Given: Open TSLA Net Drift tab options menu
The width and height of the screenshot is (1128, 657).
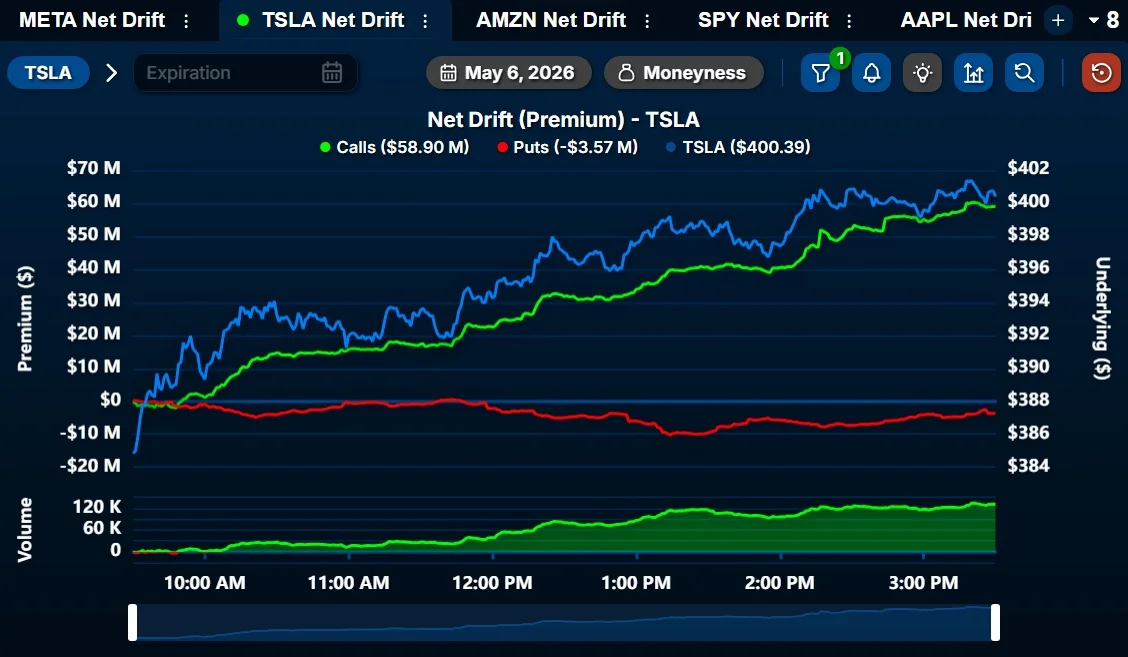Looking at the screenshot, I should click(x=425, y=21).
